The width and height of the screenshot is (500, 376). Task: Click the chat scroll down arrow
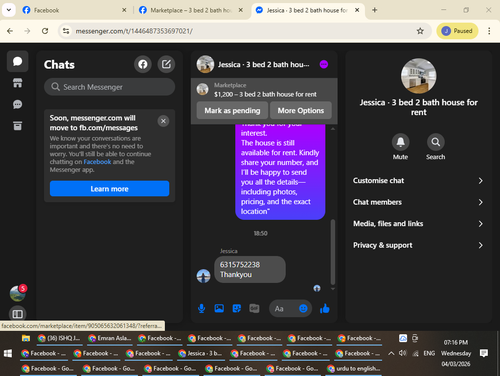[x=333, y=289]
